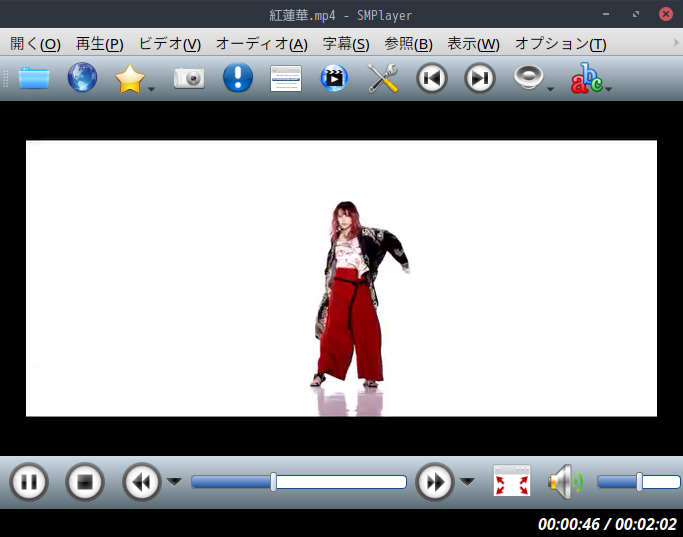Open the 再生(P) menu
The width and height of the screenshot is (683, 537).
click(100, 44)
